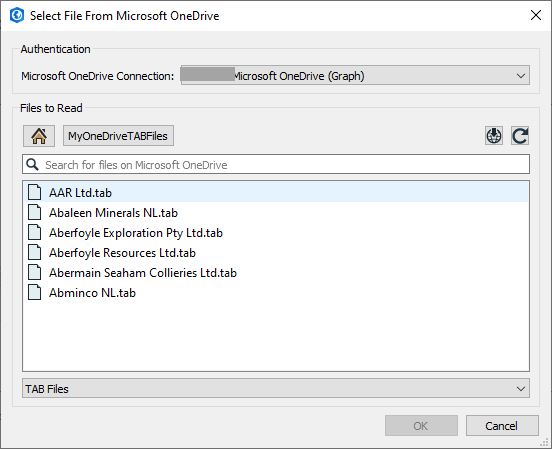Click the file icon beside AAR Ltd.tab
Screen dimensions: 552x449
tap(34, 193)
